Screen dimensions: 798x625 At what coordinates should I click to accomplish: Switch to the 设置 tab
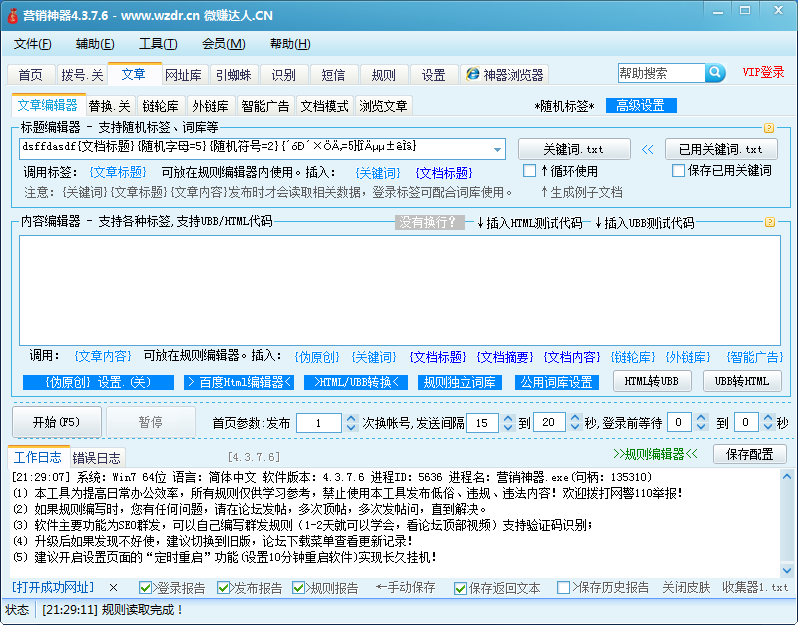(434, 75)
